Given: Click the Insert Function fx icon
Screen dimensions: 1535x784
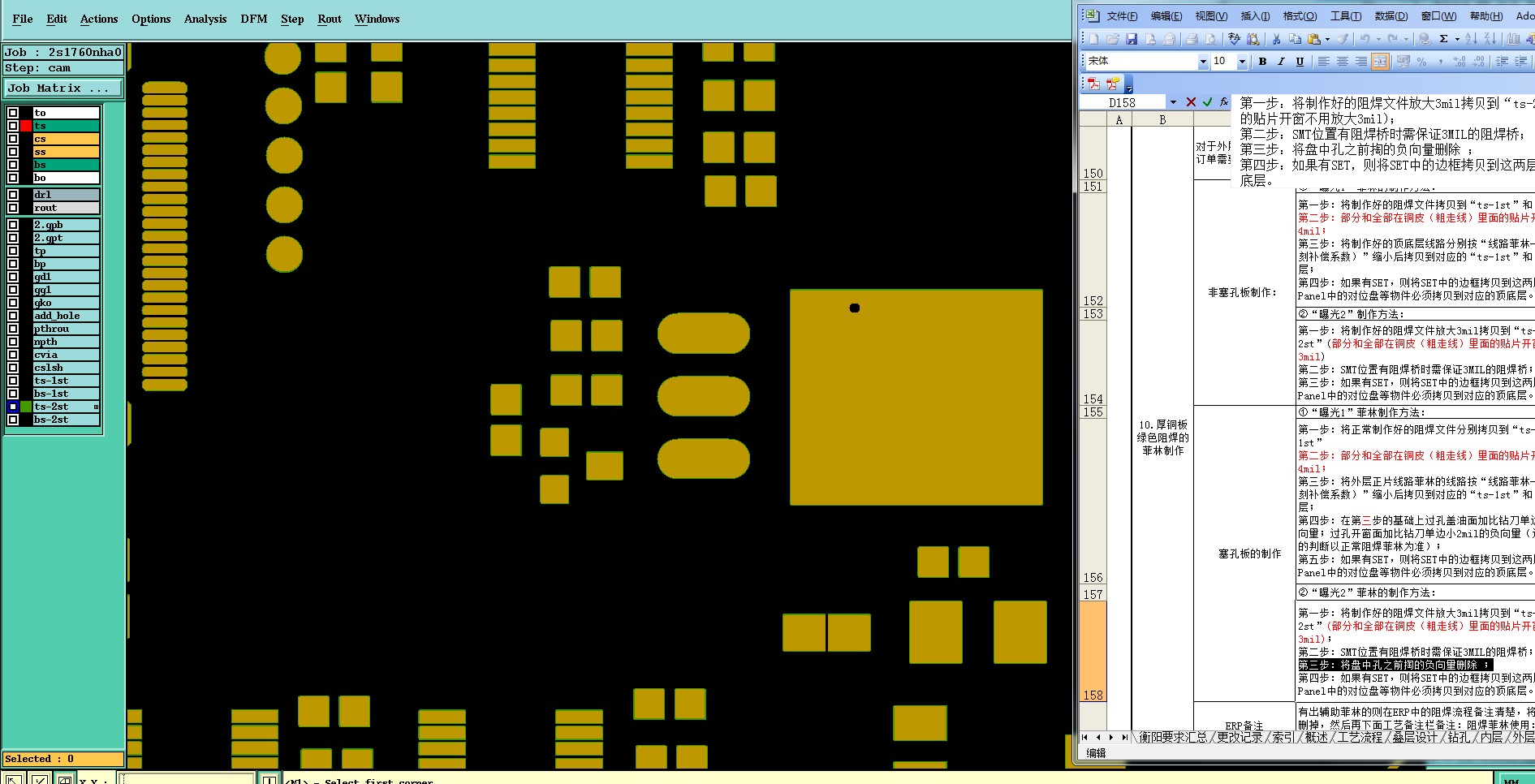Looking at the screenshot, I should click(1224, 102).
